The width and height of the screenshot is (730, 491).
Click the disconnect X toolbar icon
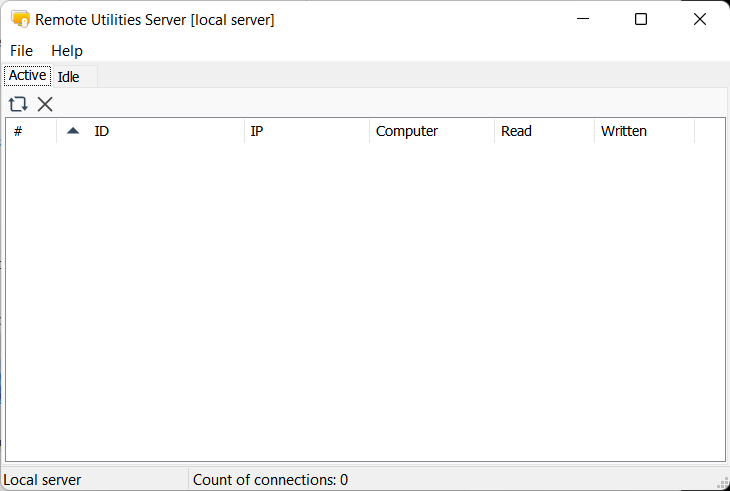45,104
